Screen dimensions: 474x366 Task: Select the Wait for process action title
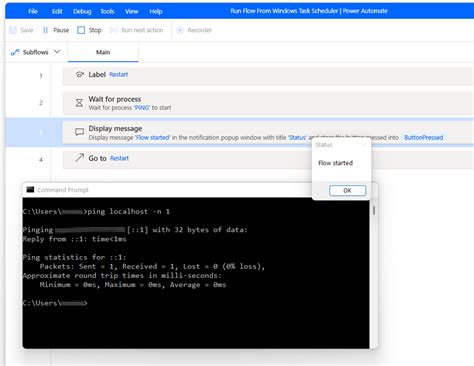115,99
